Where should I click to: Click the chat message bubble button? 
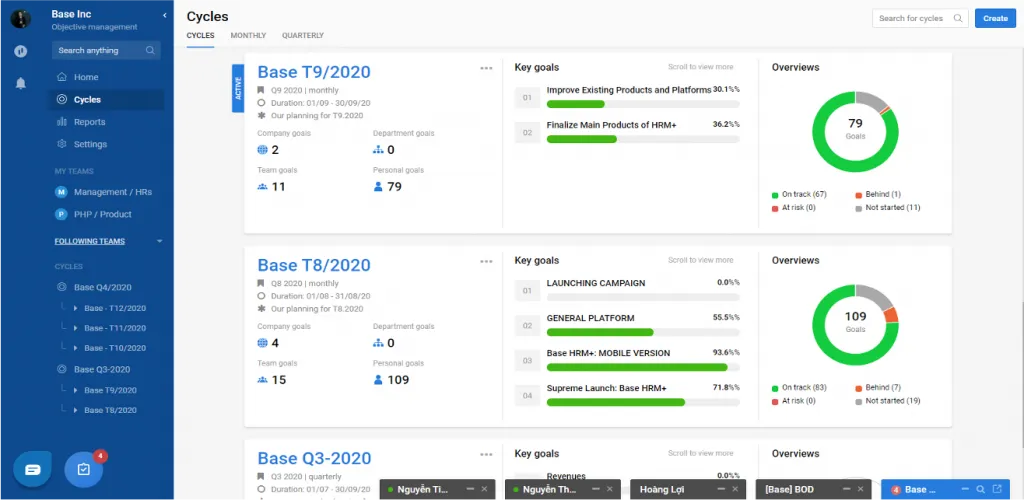(x=32, y=468)
